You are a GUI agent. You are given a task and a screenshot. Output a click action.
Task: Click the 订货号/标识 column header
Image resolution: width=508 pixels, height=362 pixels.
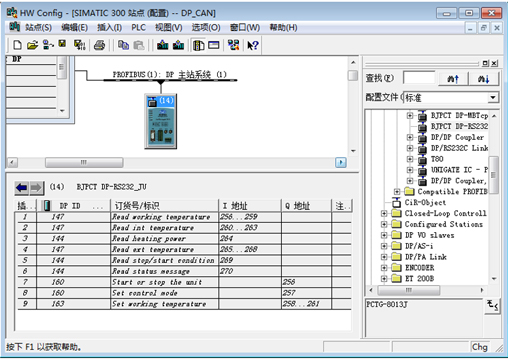[x=165, y=206]
